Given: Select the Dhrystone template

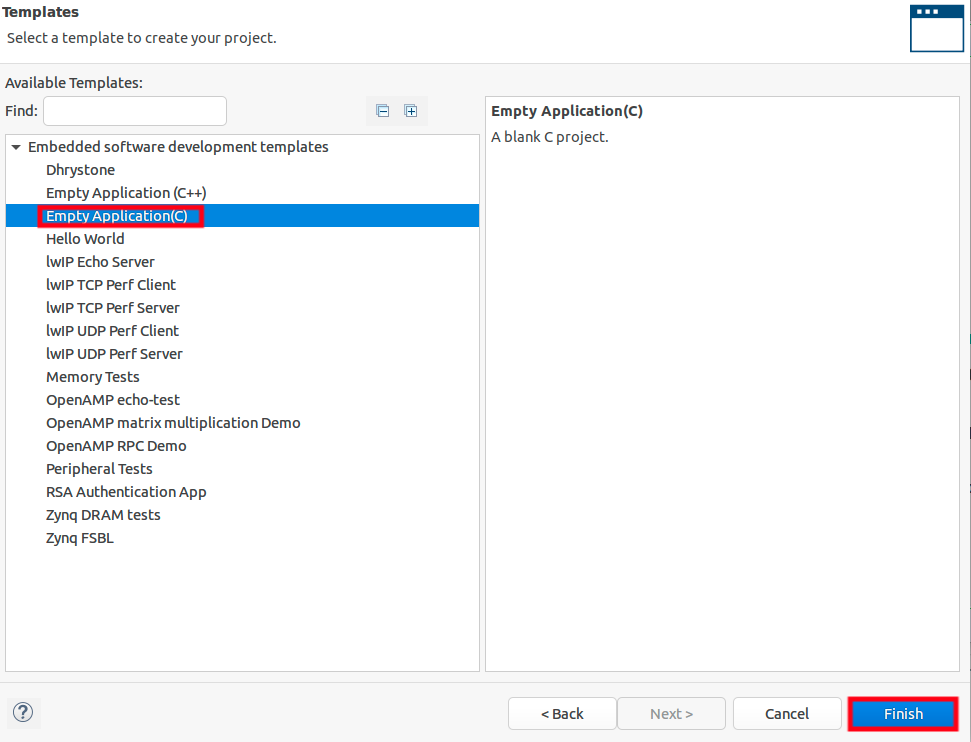Looking at the screenshot, I should coord(81,170).
